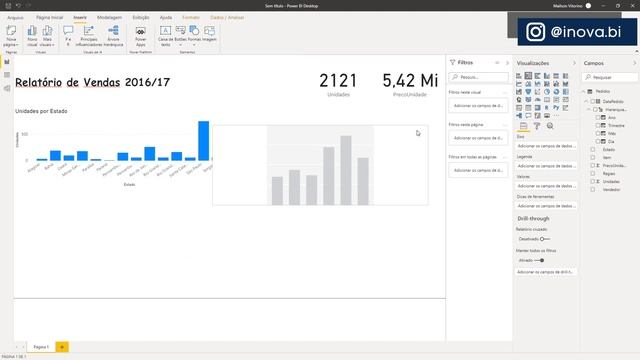This screenshot has width=640, height=360.
Task: Select the map visualization
Action: pos(519,100)
